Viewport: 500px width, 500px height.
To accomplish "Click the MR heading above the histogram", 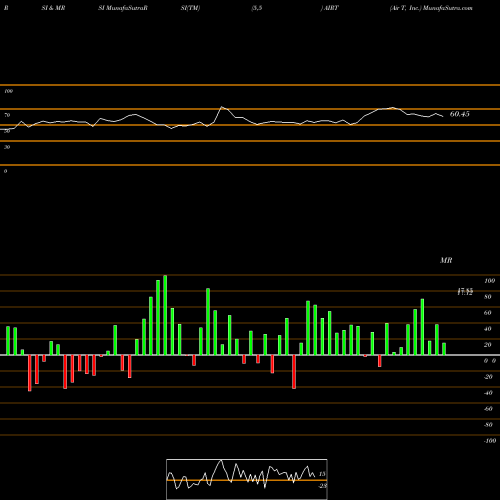I will 446,260.
